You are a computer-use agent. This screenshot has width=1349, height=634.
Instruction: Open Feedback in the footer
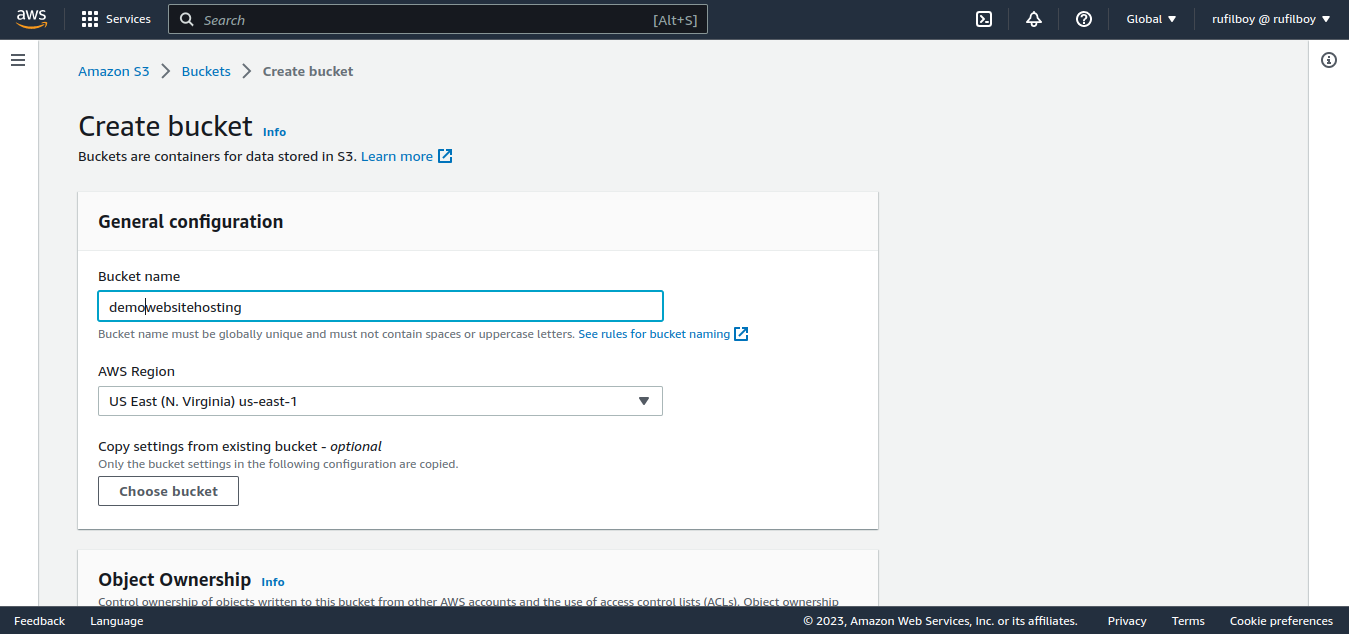(x=39, y=621)
